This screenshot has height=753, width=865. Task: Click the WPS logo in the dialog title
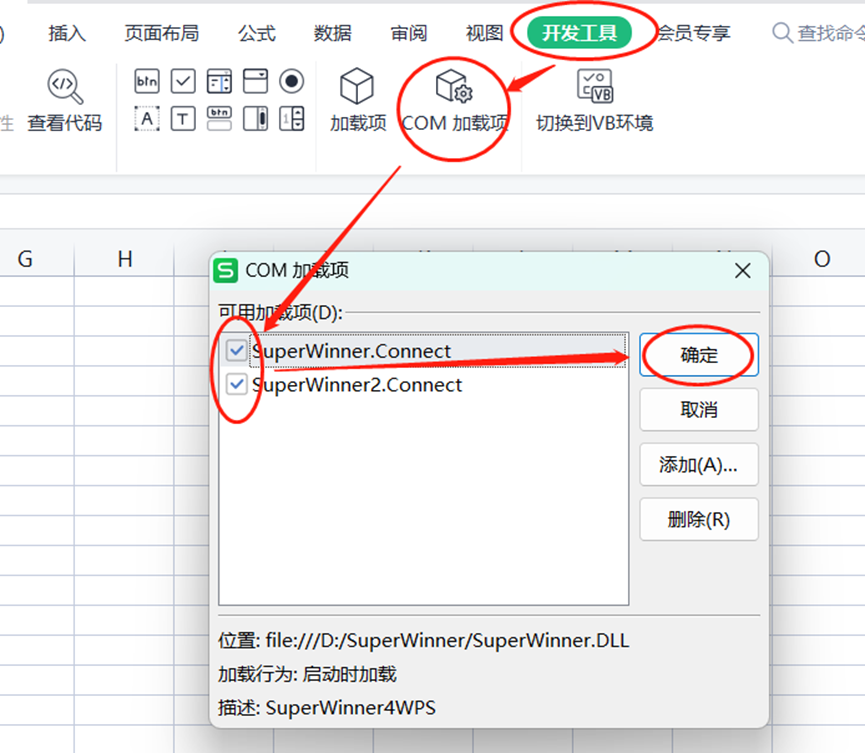tap(226, 270)
